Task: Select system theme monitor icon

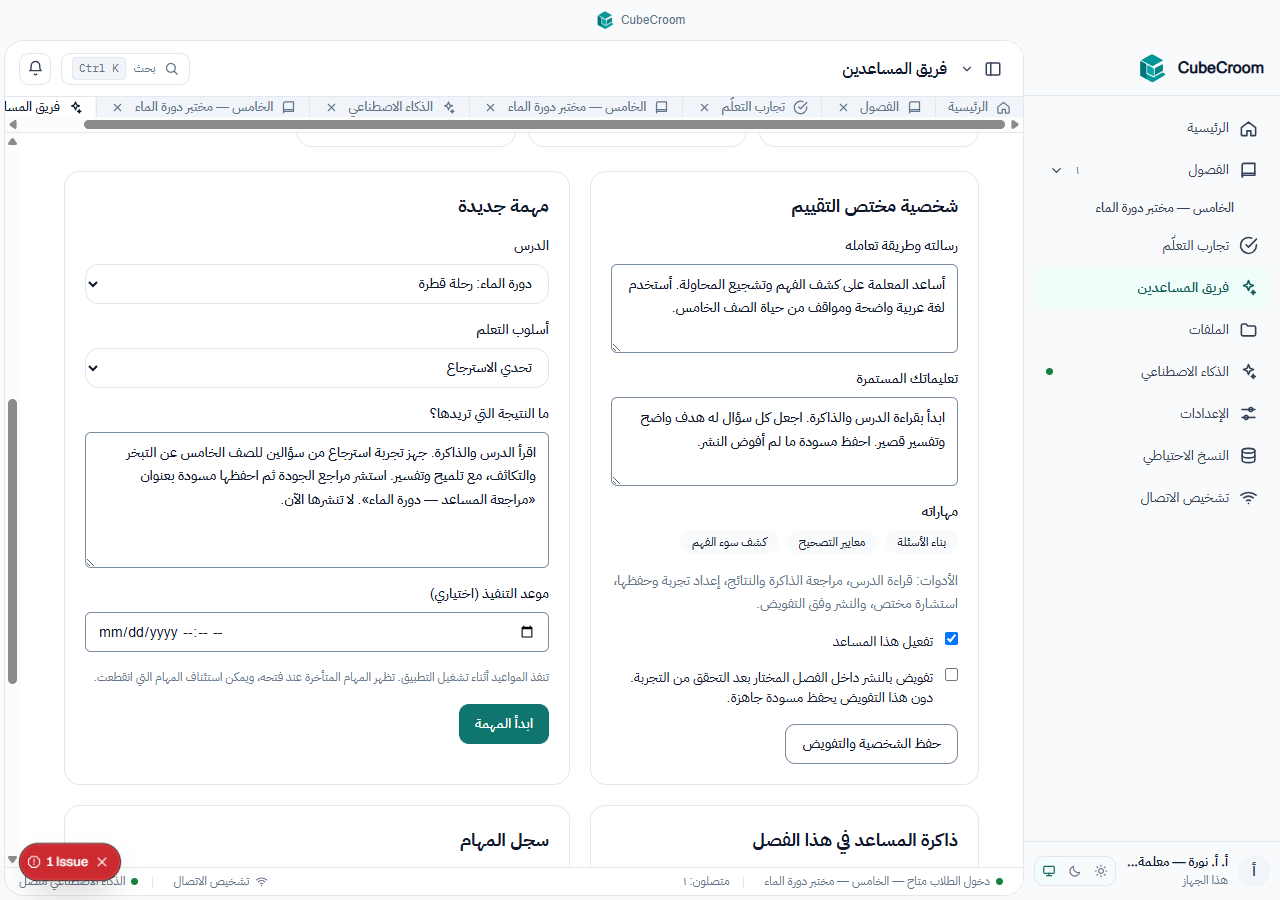Action: 1049,871
